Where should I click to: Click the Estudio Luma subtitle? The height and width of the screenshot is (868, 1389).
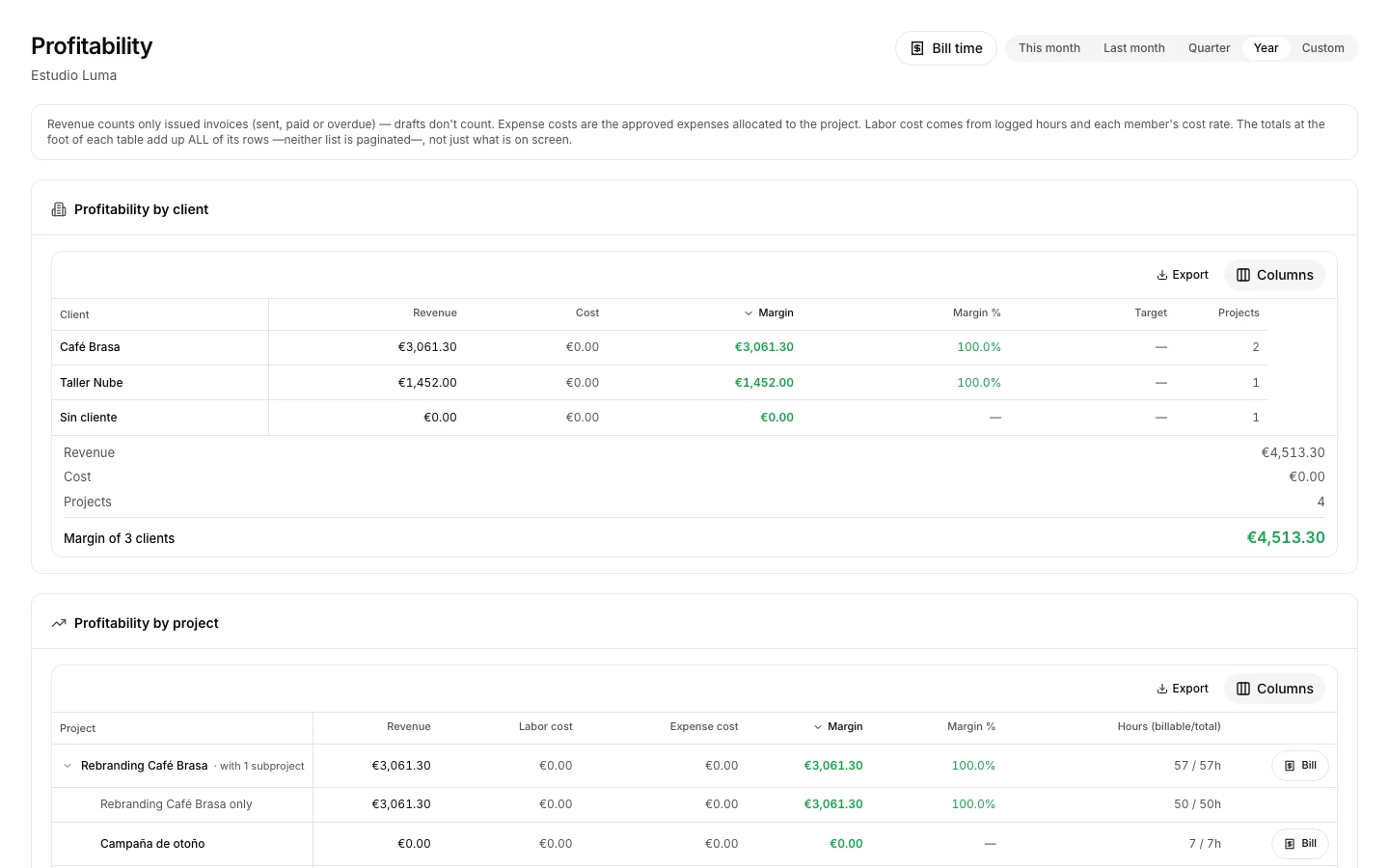point(73,75)
